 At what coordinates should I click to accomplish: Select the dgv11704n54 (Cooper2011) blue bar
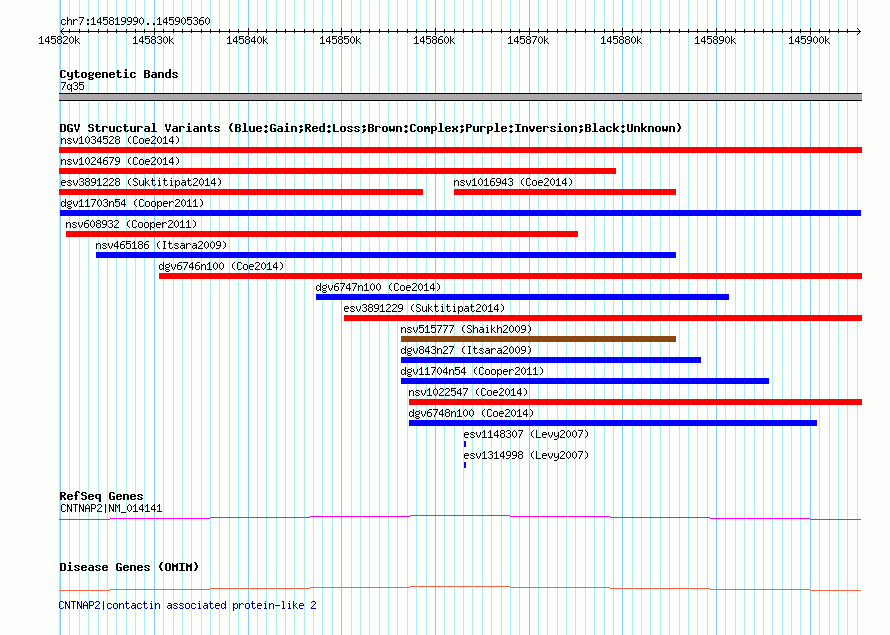pos(585,381)
